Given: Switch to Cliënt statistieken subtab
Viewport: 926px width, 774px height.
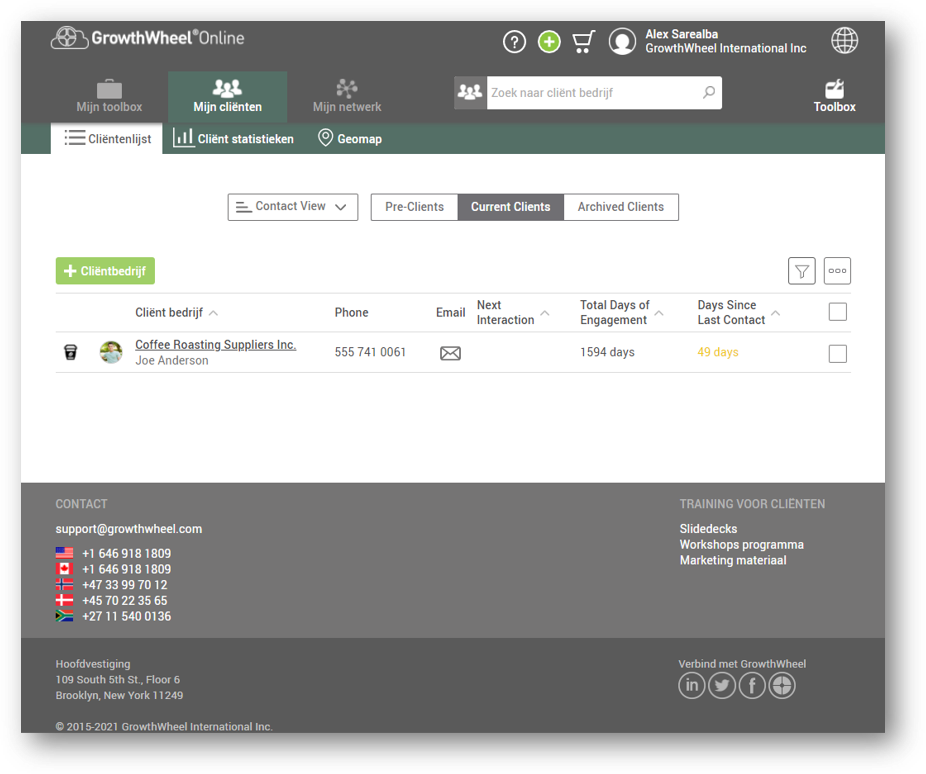Looking at the screenshot, I should point(233,139).
